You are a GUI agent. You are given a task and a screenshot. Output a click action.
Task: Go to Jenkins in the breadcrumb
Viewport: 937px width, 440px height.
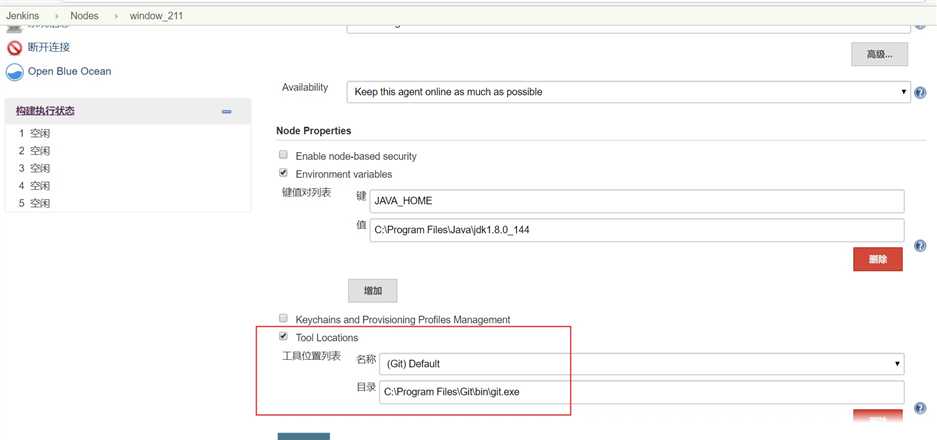(22, 16)
